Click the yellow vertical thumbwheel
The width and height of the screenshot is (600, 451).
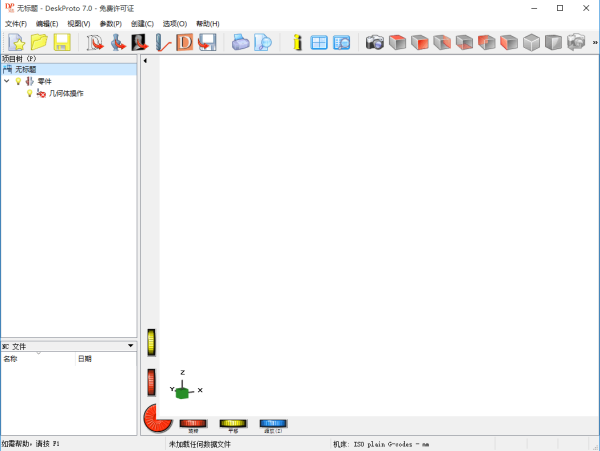[151, 342]
